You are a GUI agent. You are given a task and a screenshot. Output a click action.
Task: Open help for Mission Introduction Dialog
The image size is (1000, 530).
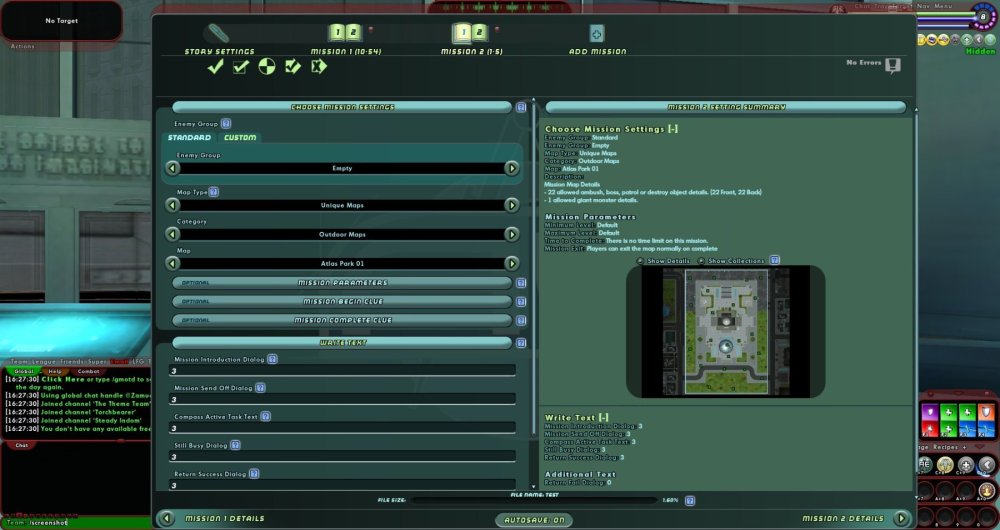point(272,359)
